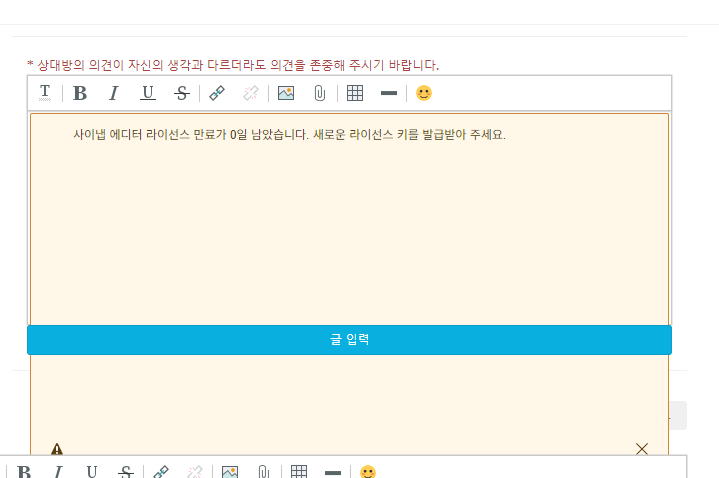This screenshot has height=478, width=719.
Task: Toggle Italic in the bottom editor toolbar
Action: 58,472
